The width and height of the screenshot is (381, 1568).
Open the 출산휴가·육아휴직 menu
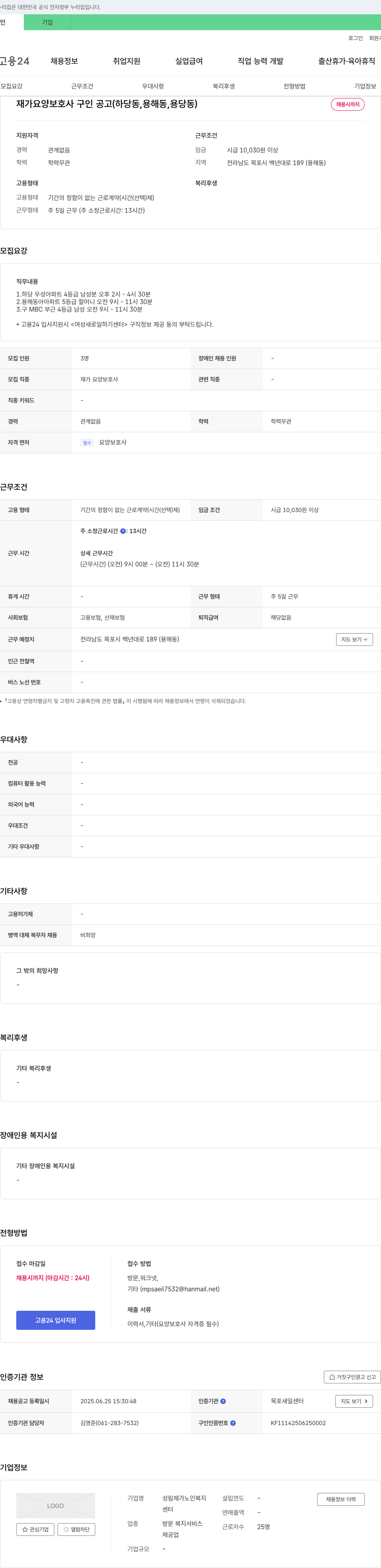[346, 61]
